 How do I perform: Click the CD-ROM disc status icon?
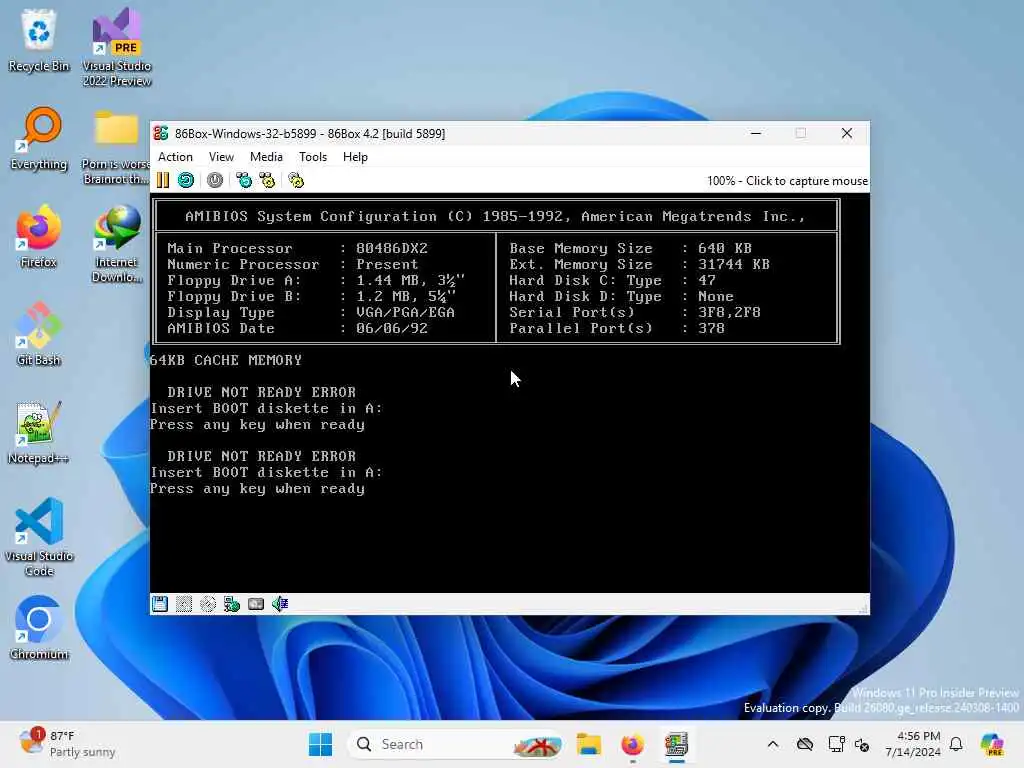coord(208,604)
